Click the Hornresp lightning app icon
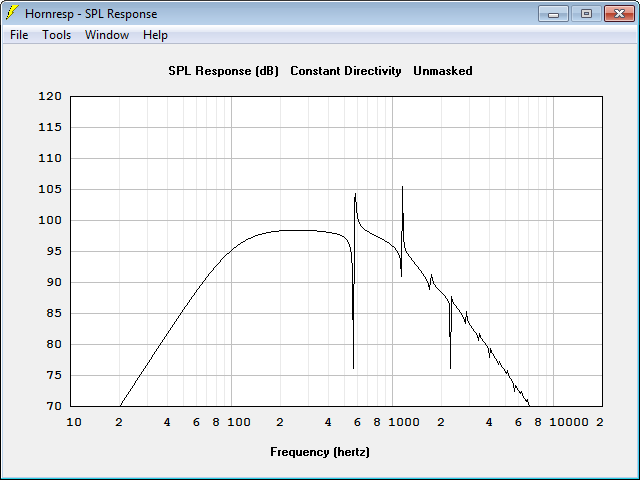This screenshot has height=480, width=640. coord(11,13)
